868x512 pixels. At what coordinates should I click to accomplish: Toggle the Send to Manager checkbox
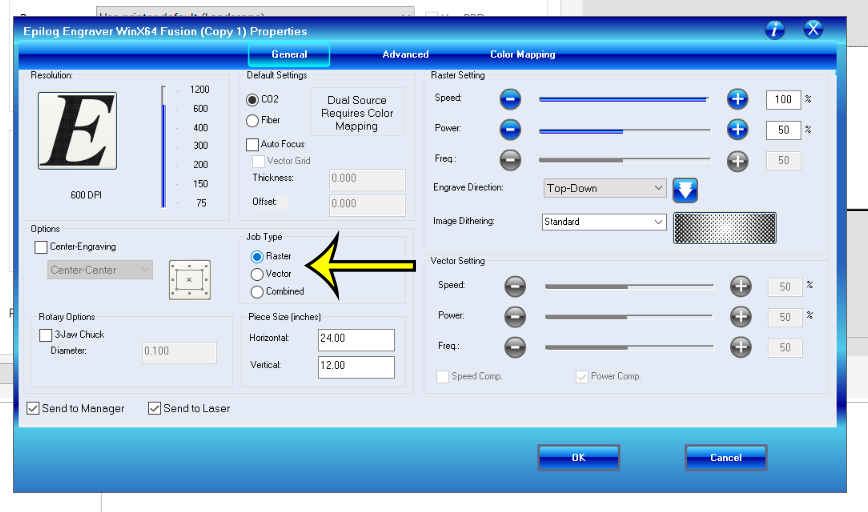point(33,408)
